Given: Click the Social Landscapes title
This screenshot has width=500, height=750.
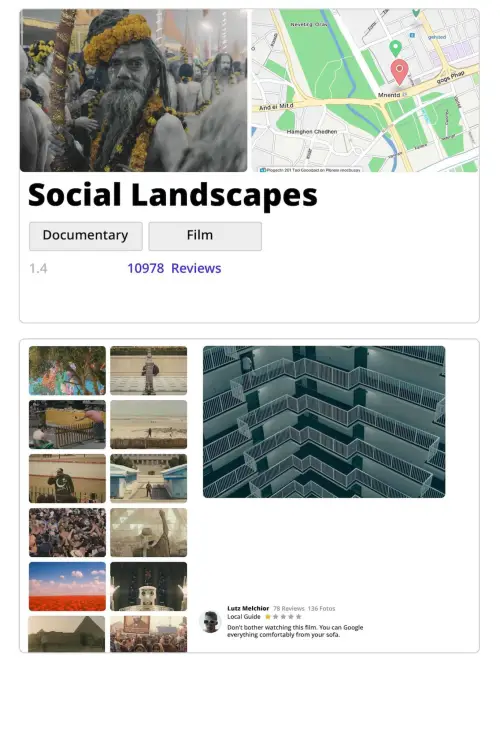Looking at the screenshot, I should [x=173, y=195].
